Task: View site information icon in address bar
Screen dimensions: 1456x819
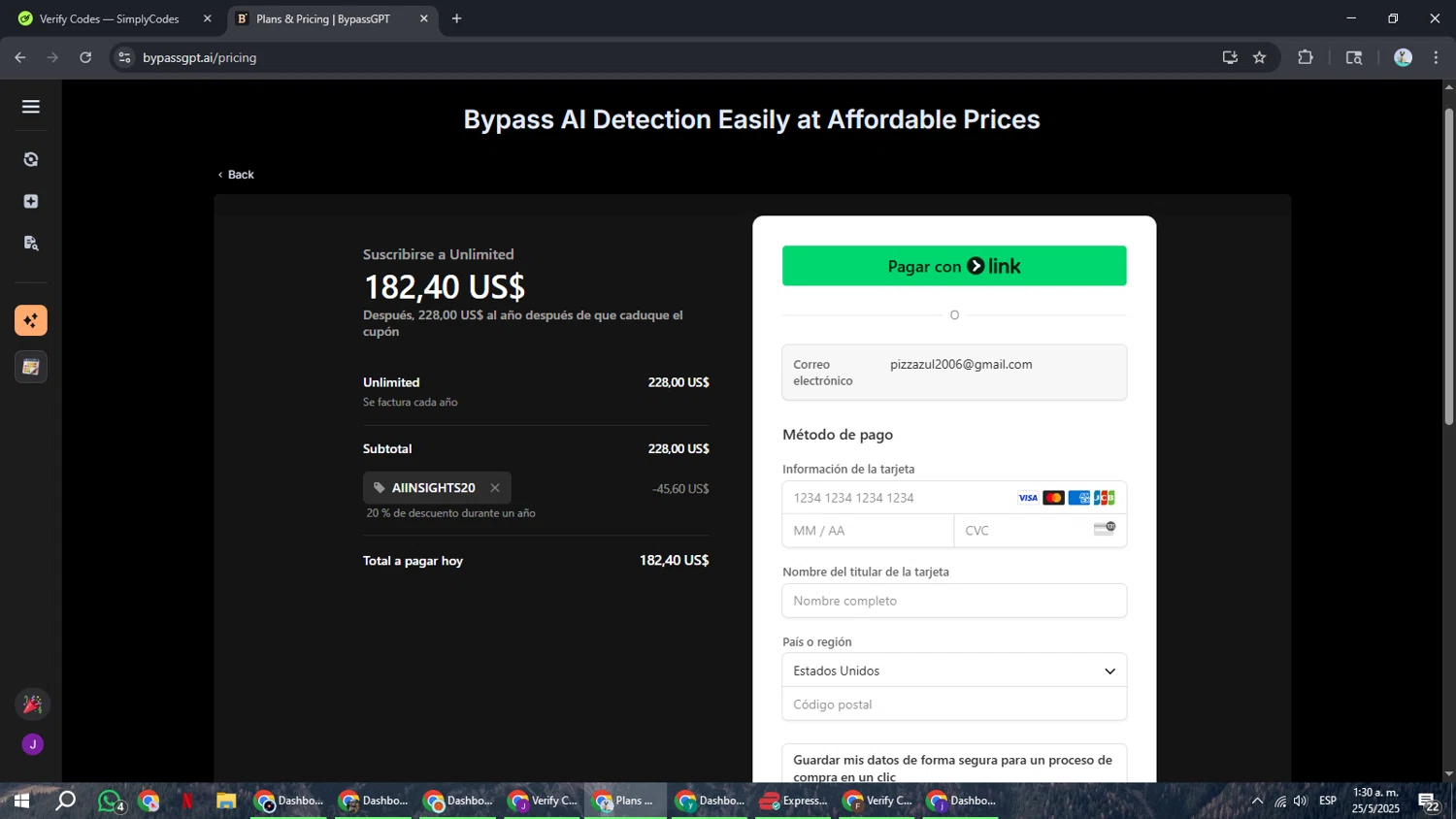Action: 124,57
